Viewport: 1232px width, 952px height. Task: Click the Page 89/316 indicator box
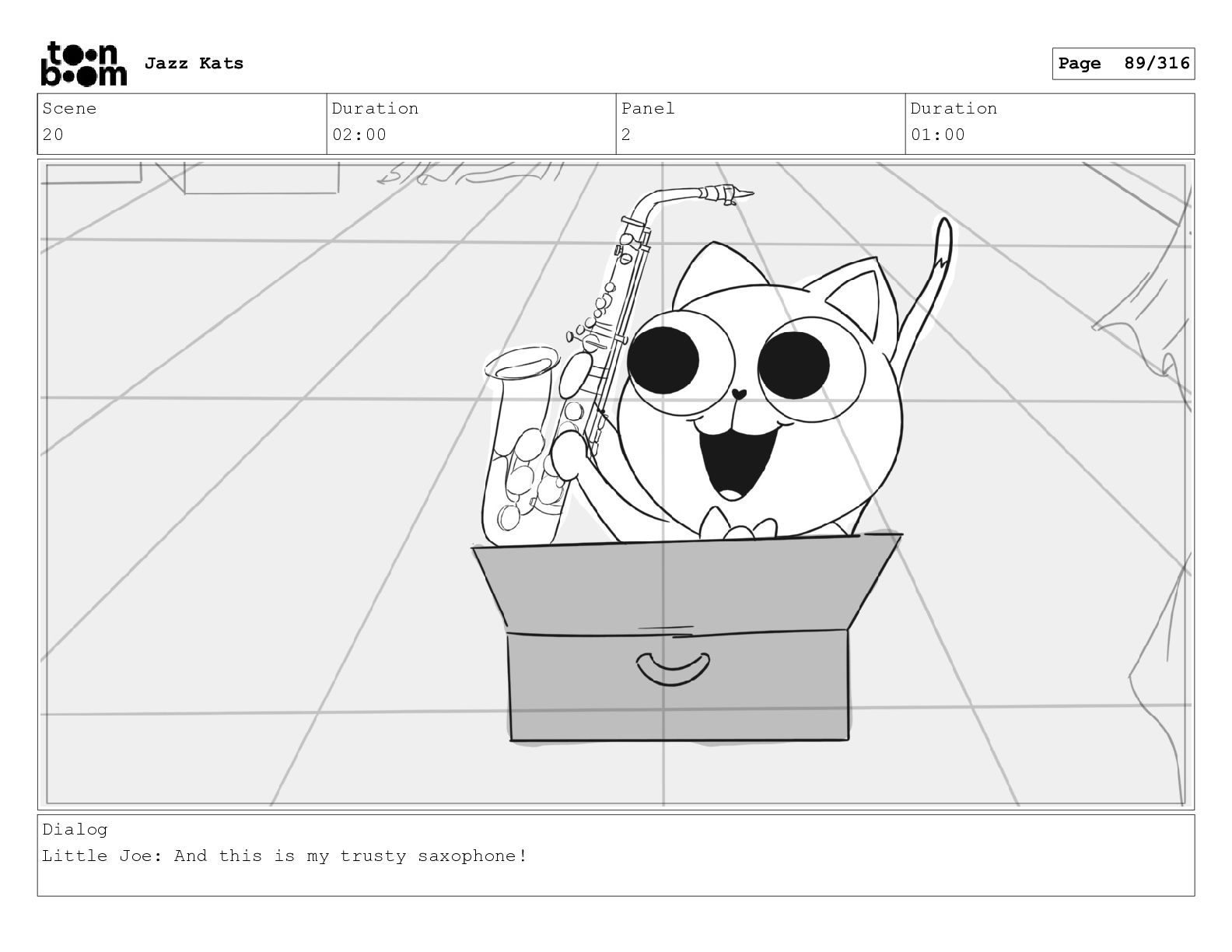1123,64
